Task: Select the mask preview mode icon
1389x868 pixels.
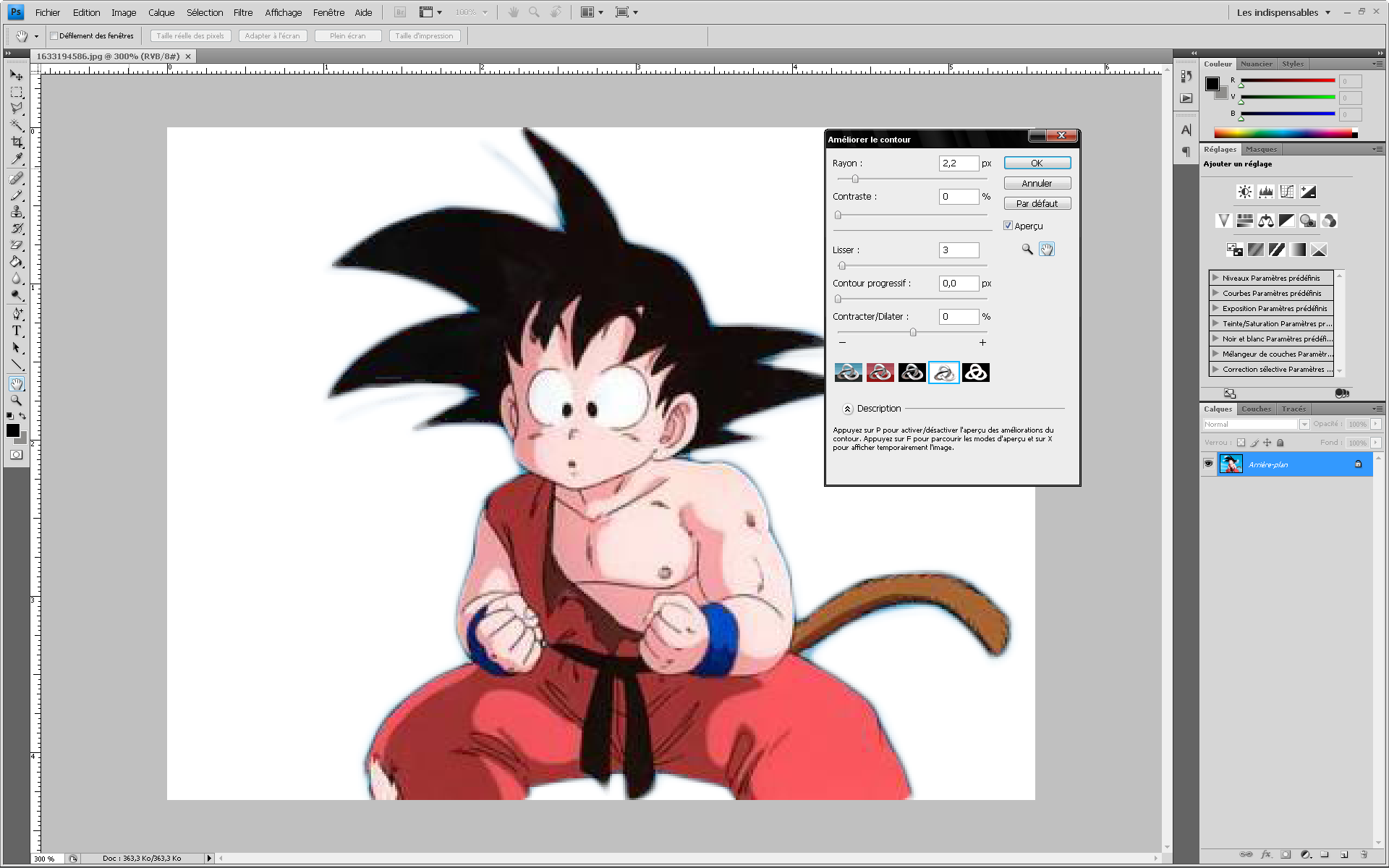Action: (975, 373)
